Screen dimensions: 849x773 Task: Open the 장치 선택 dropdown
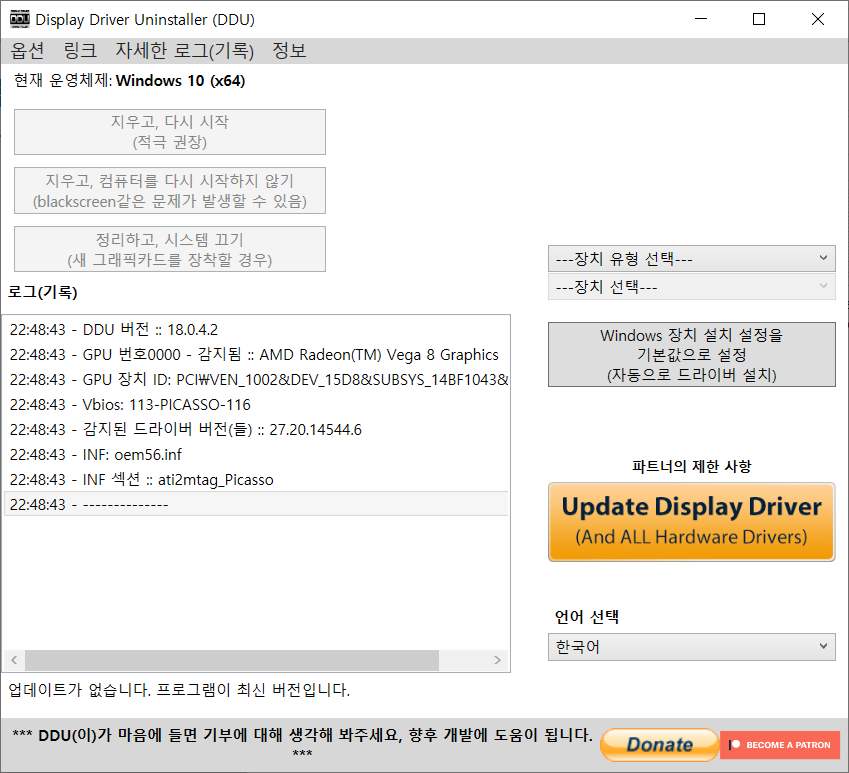click(x=691, y=286)
